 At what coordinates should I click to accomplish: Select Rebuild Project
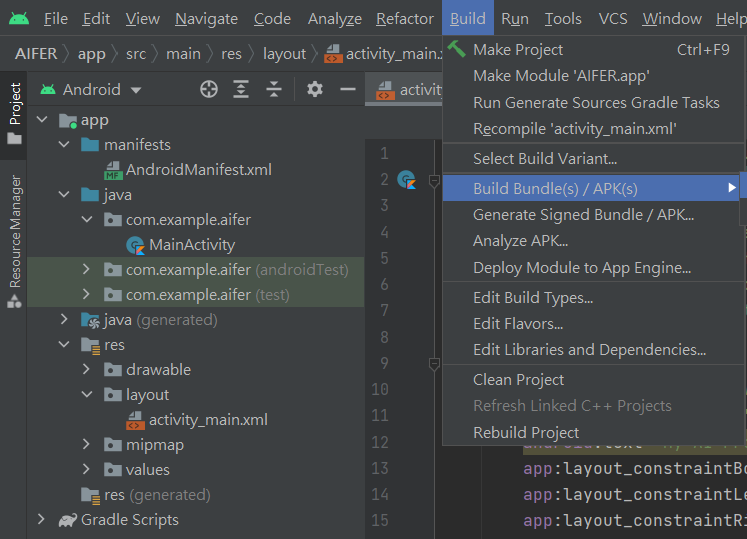593,432
